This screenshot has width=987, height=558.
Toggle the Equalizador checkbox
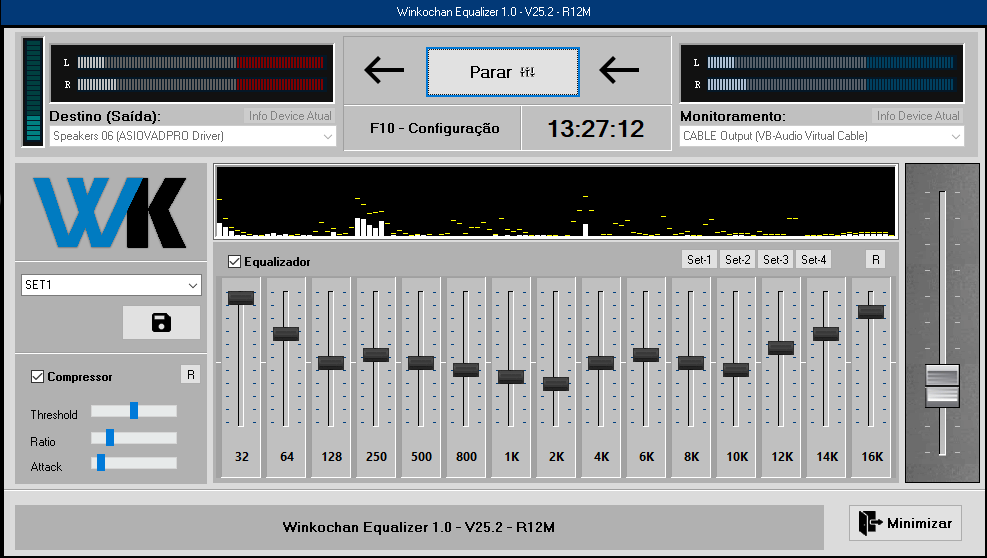pos(235,262)
